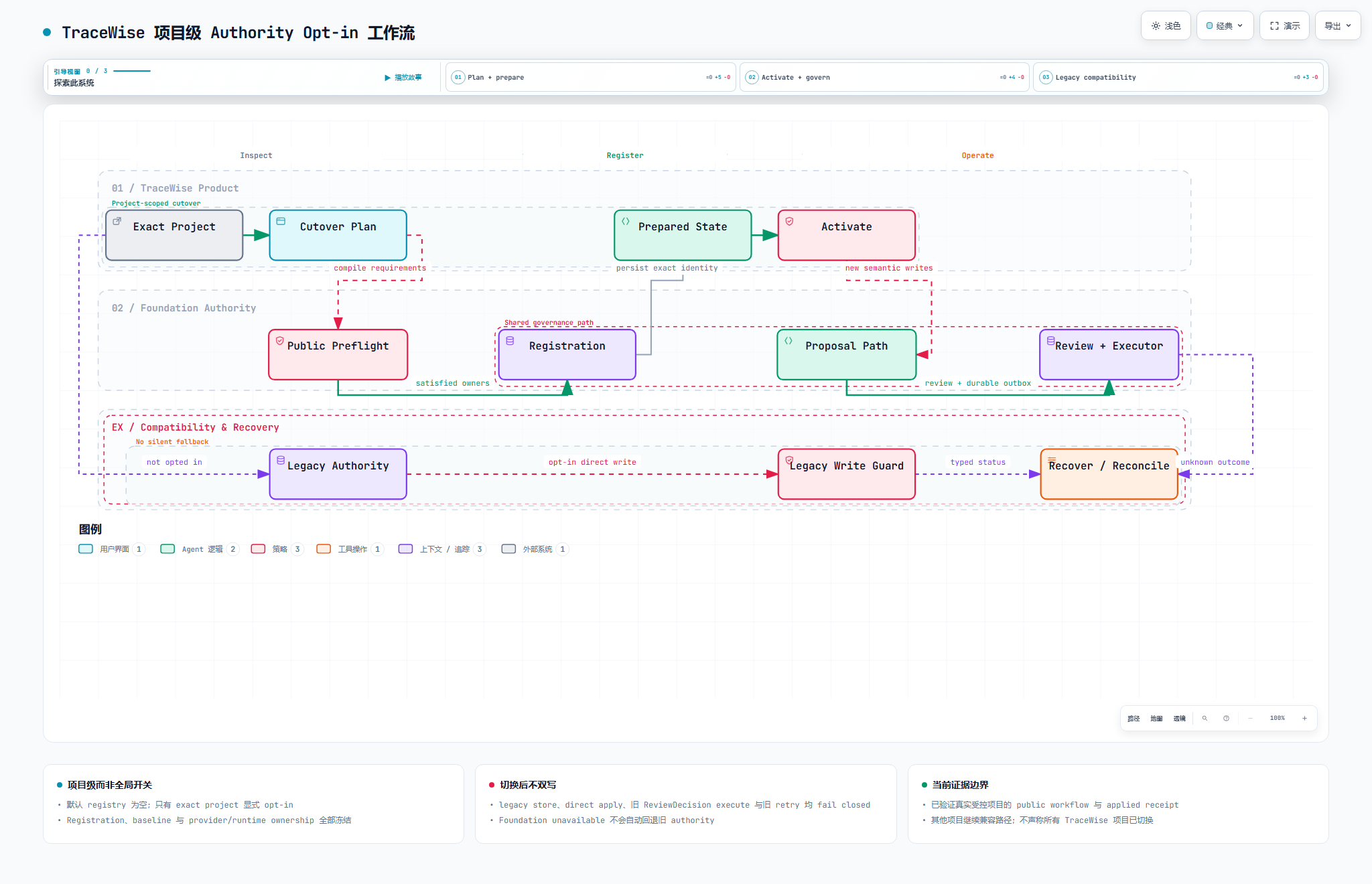Click the 切换后不双写 card heading
The height and width of the screenshot is (884, 1372).
click(528, 785)
